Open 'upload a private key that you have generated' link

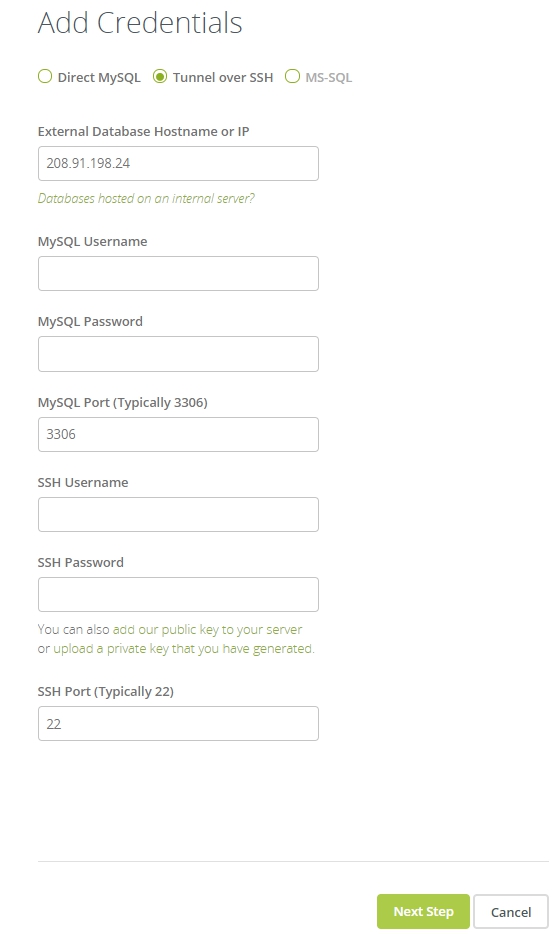point(183,649)
